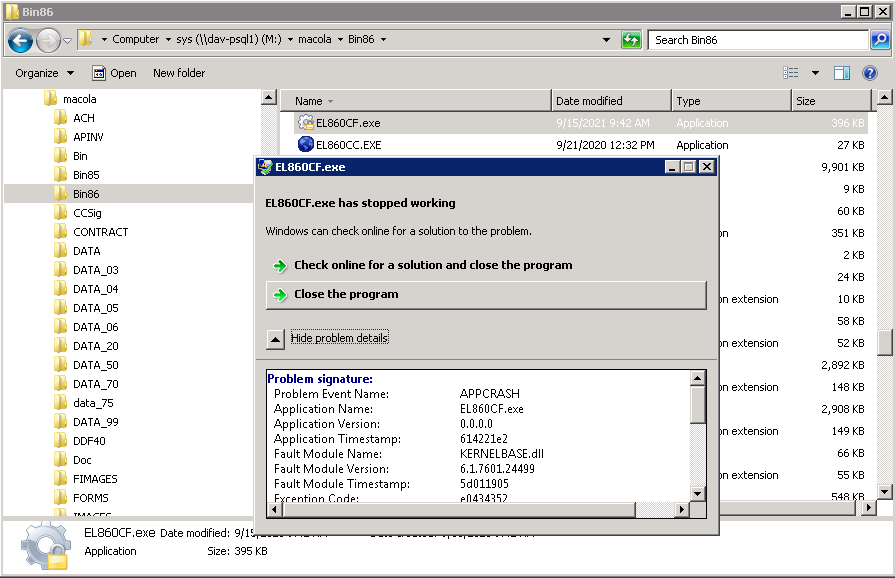The width and height of the screenshot is (895, 578).
Task: Click the DATA_20 folder icon
Action: pyautogui.click(x=61, y=345)
